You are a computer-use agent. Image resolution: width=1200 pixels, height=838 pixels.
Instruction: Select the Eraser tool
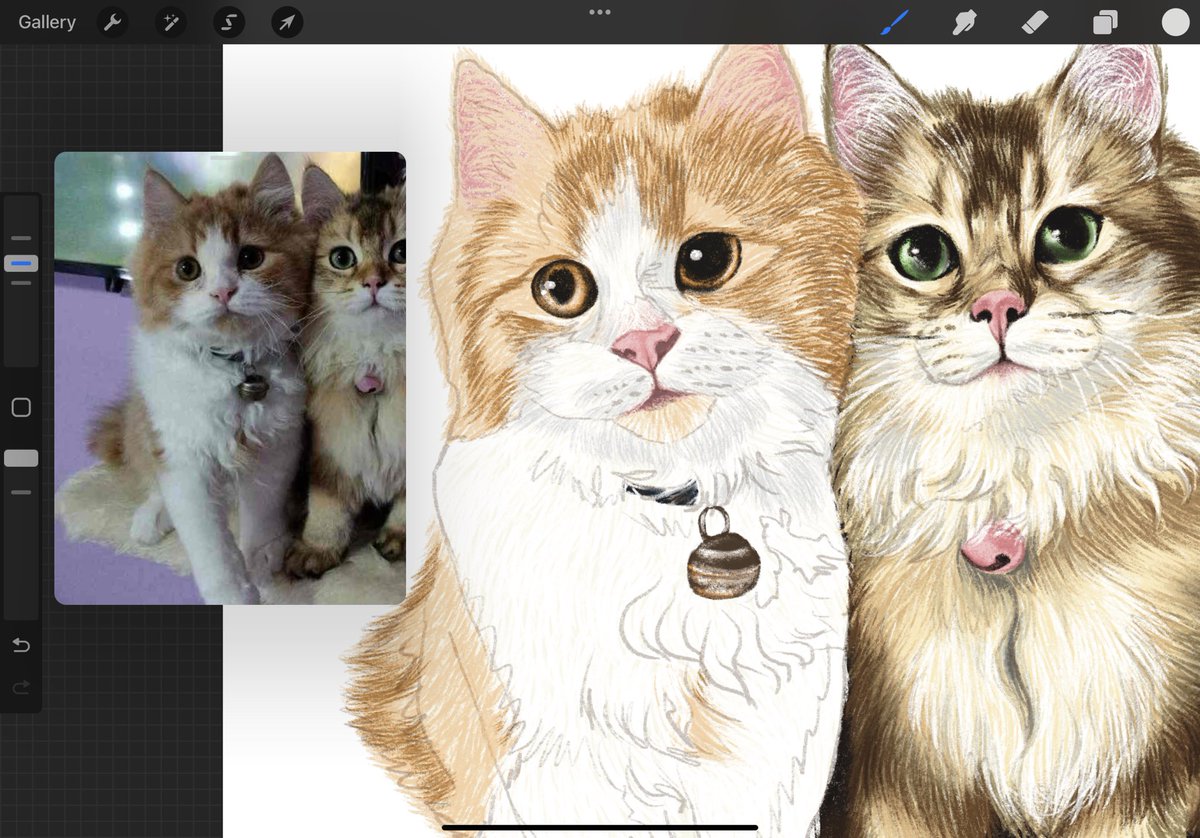pyautogui.click(x=1035, y=22)
